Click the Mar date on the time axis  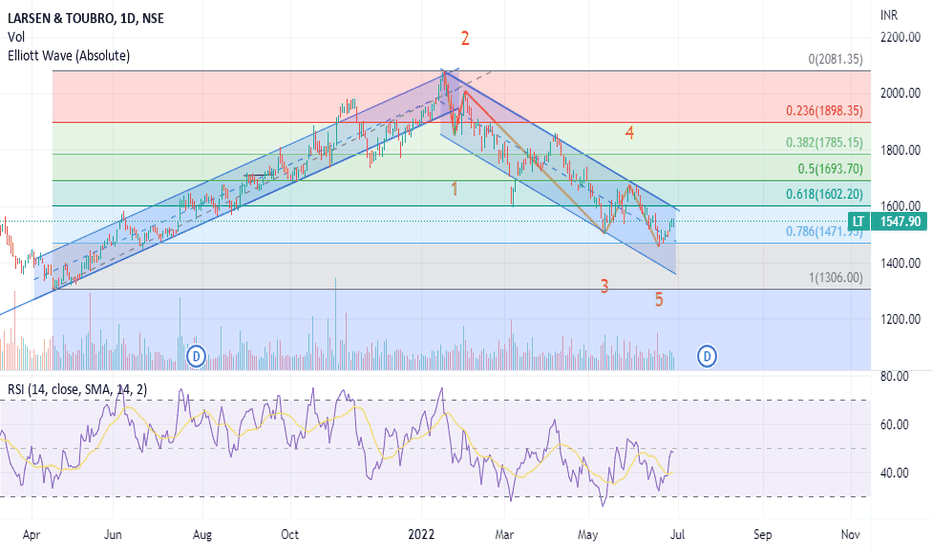[x=504, y=535]
